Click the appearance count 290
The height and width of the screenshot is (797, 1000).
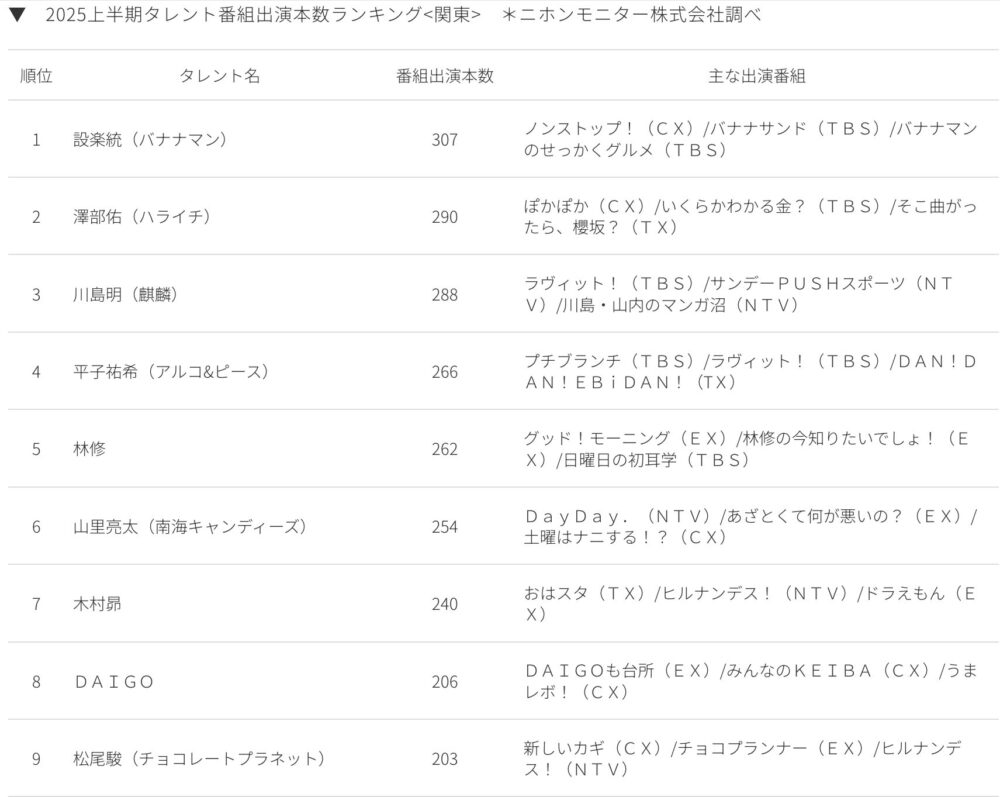444,217
